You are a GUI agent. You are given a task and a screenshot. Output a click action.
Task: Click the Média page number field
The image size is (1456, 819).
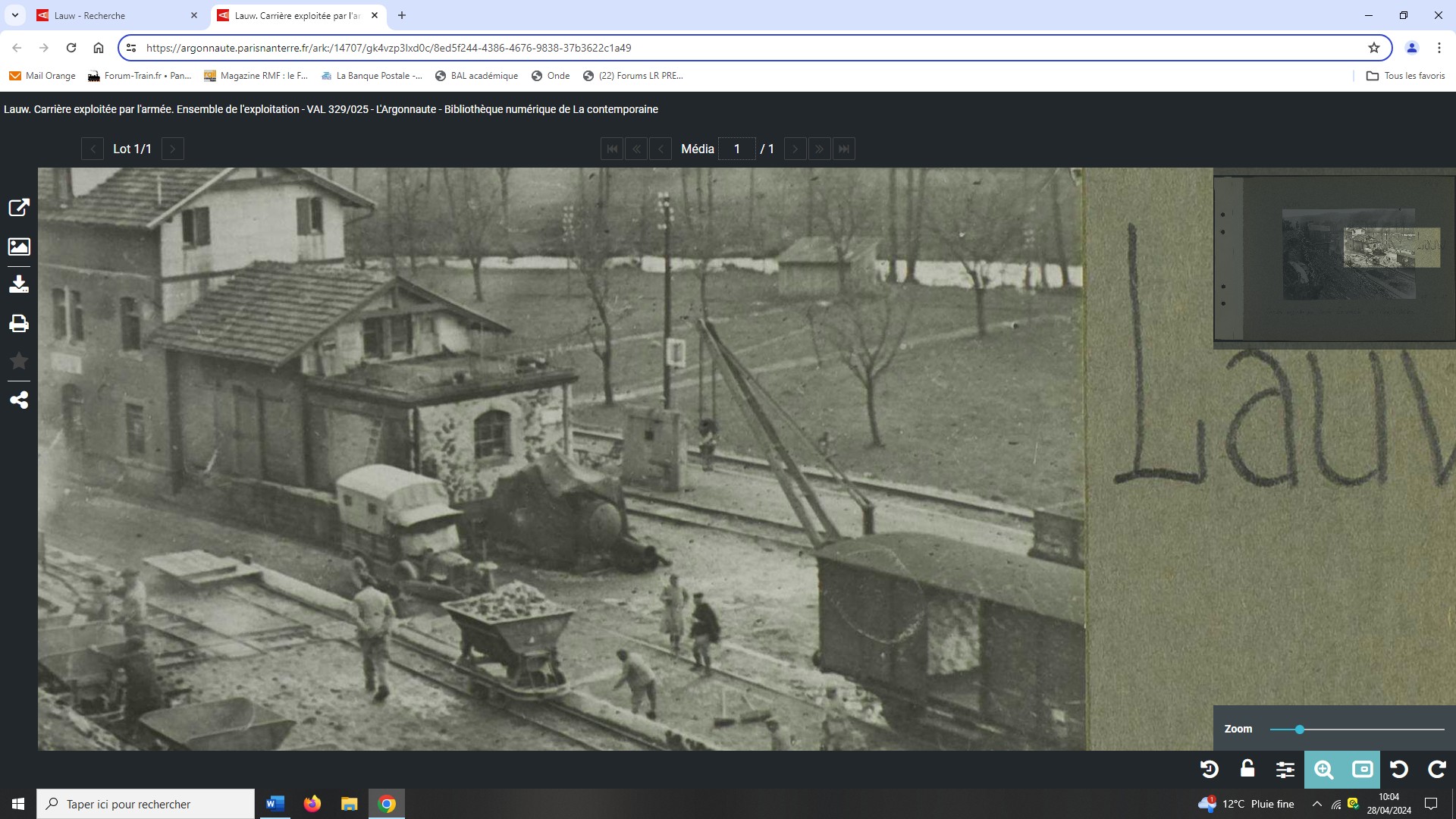click(x=736, y=149)
